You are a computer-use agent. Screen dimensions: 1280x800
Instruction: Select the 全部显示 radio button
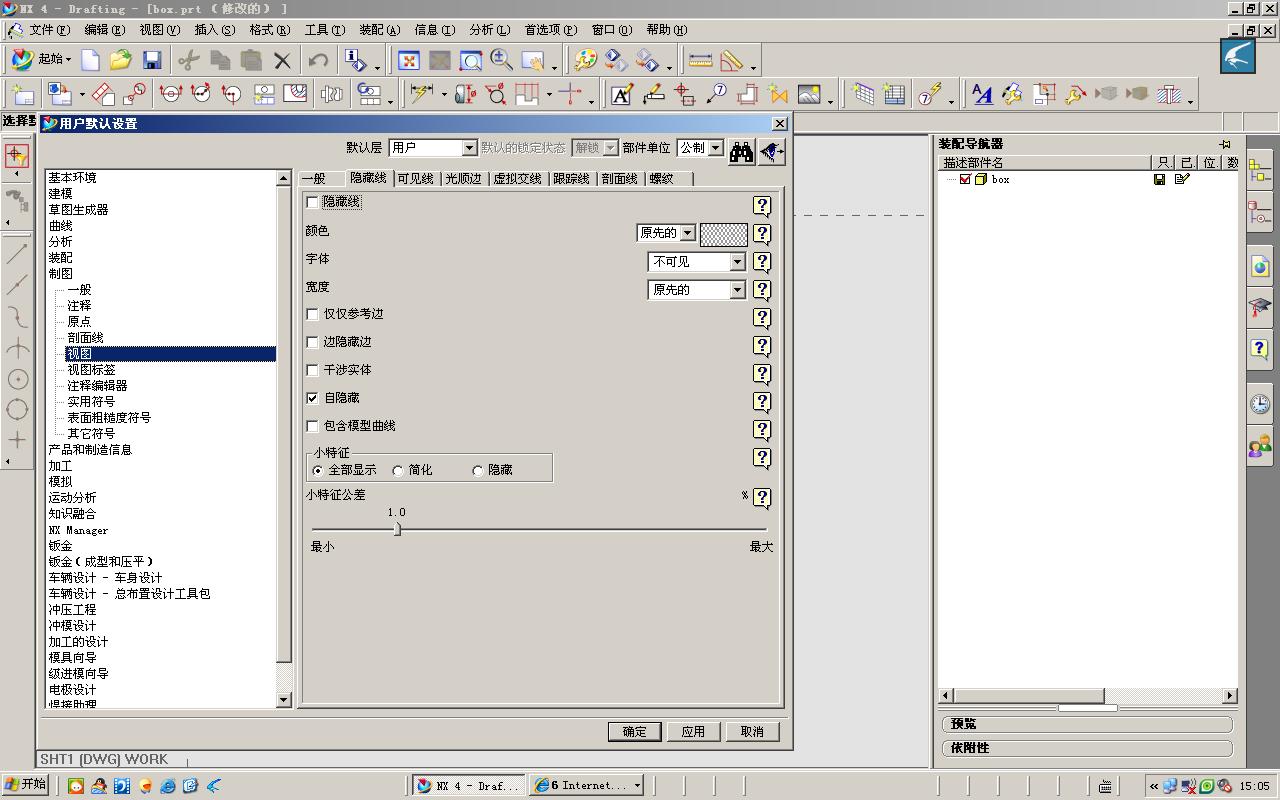(318, 470)
